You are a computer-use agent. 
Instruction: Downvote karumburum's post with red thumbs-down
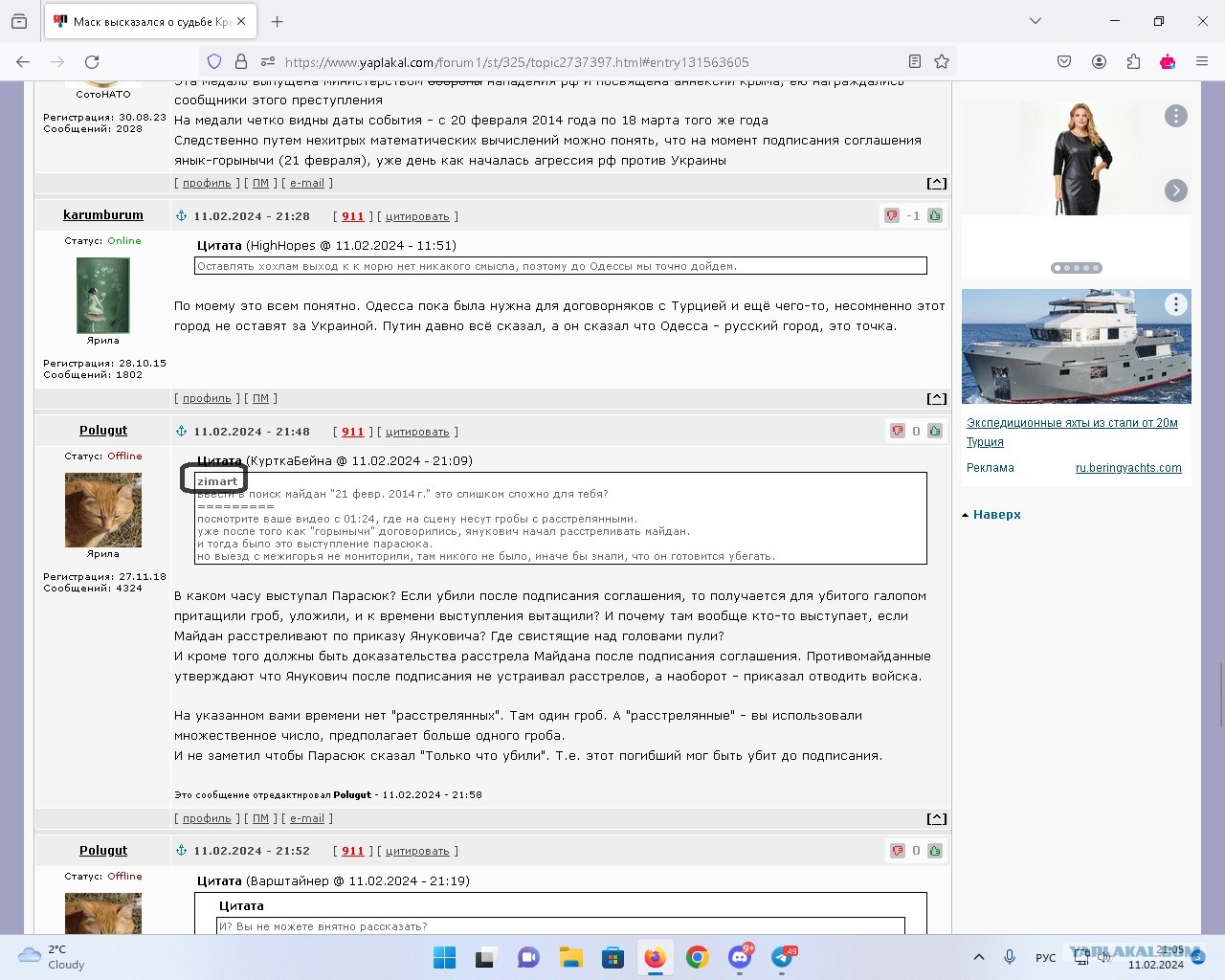[892, 215]
